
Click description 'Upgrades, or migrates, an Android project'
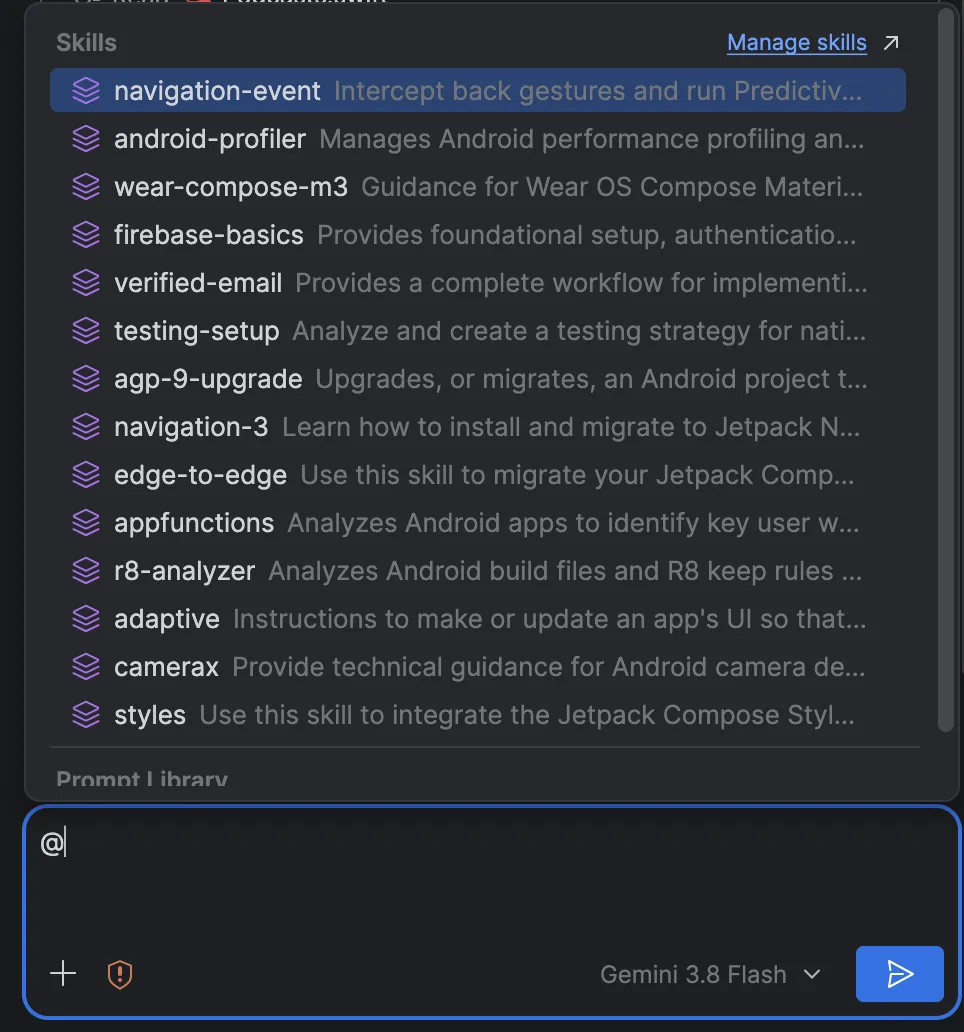pos(572,379)
